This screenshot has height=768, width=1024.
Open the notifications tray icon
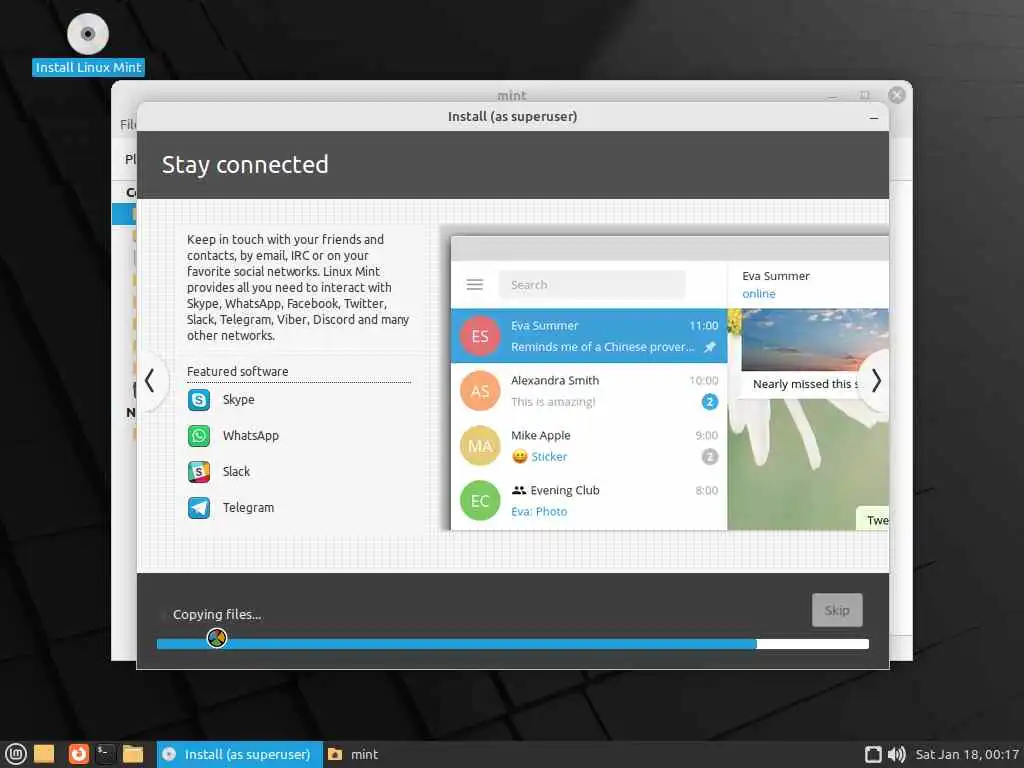click(x=873, y=754)
